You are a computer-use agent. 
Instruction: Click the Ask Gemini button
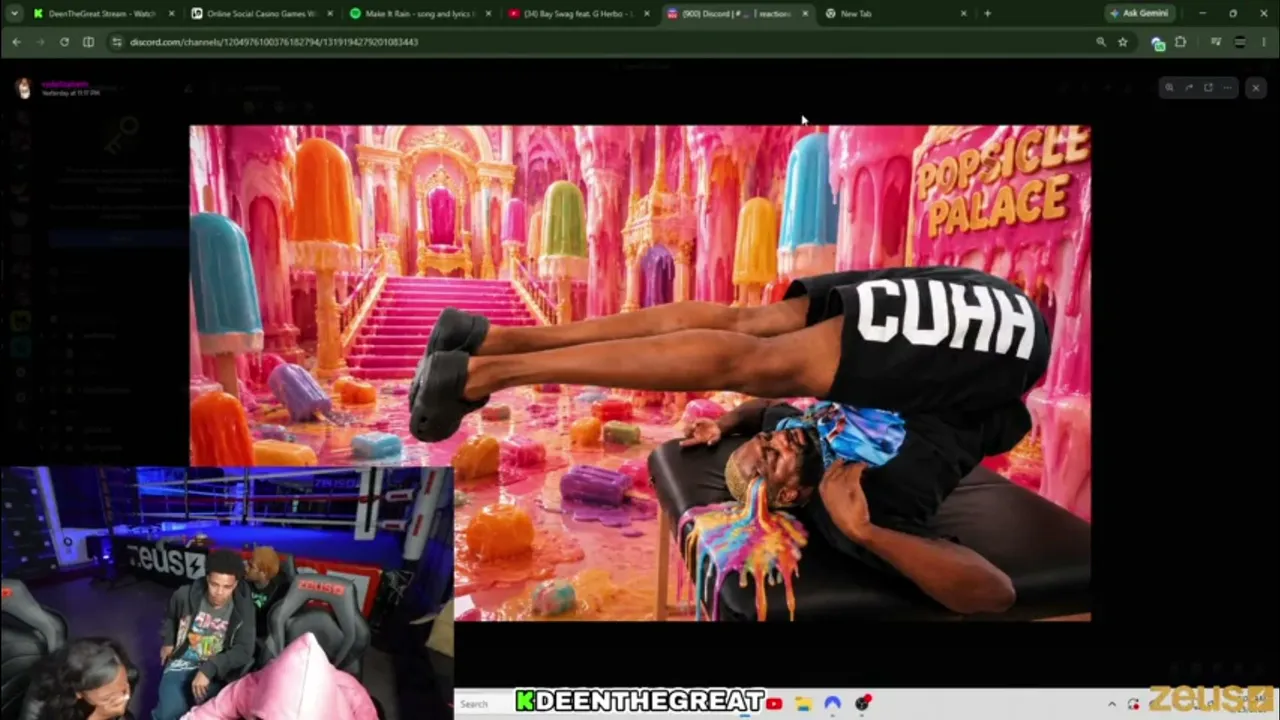click(1139, 14)
